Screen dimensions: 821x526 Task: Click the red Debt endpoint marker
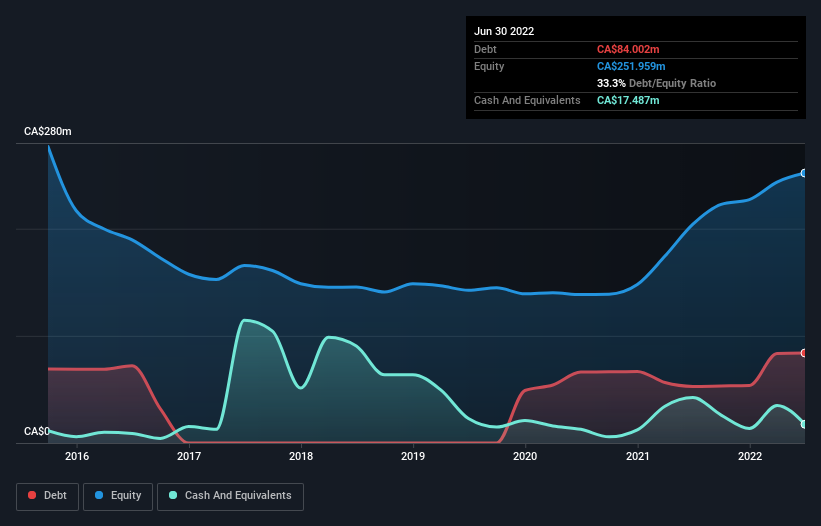click(804, 353)
